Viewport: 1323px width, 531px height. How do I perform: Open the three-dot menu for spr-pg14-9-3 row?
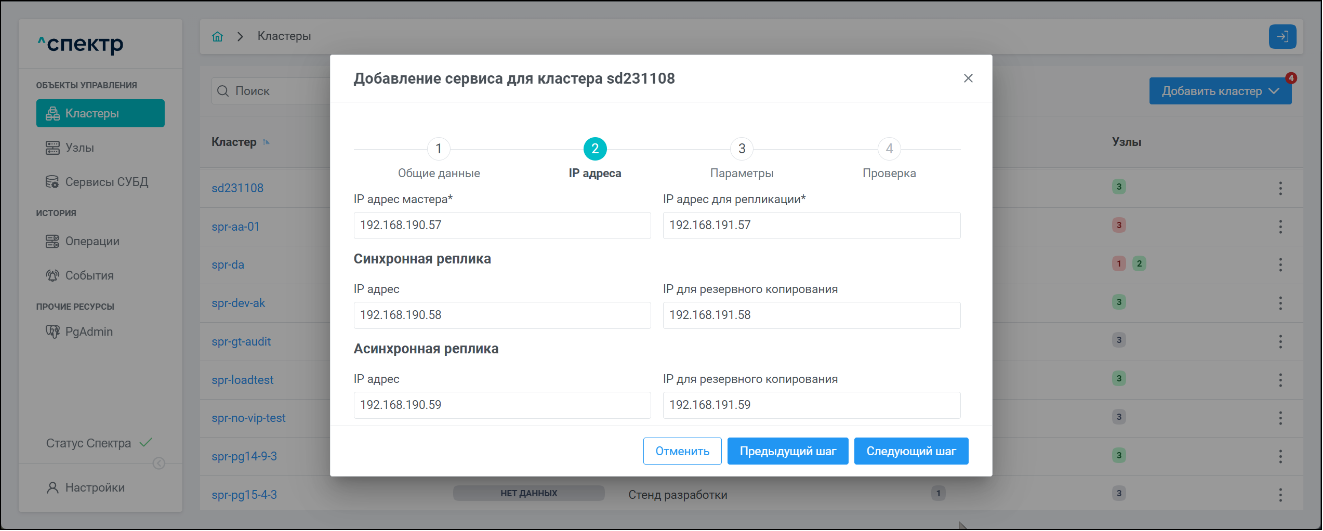tap(1280, 456)
